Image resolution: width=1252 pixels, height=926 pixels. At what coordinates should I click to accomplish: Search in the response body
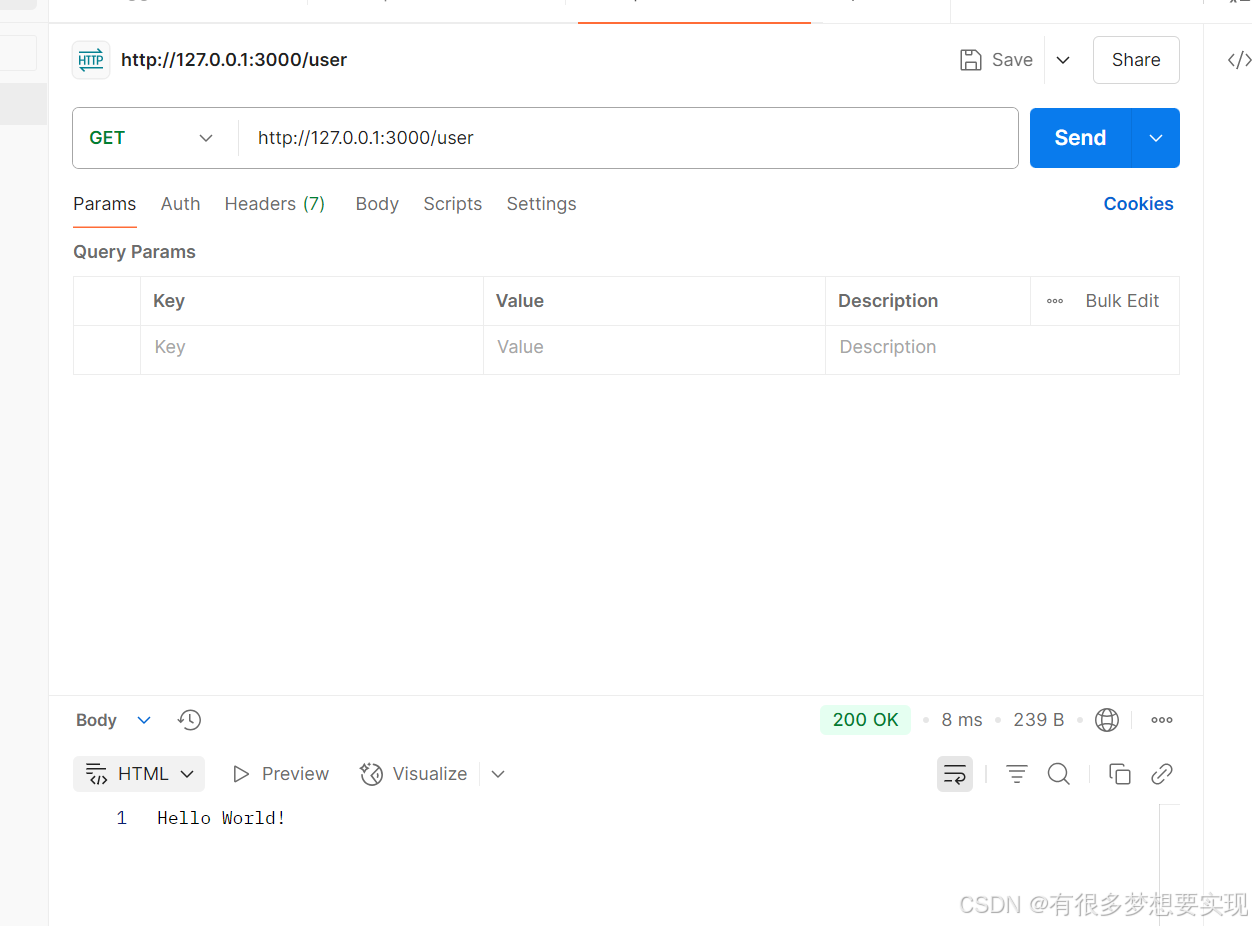tap(1059, 774)
